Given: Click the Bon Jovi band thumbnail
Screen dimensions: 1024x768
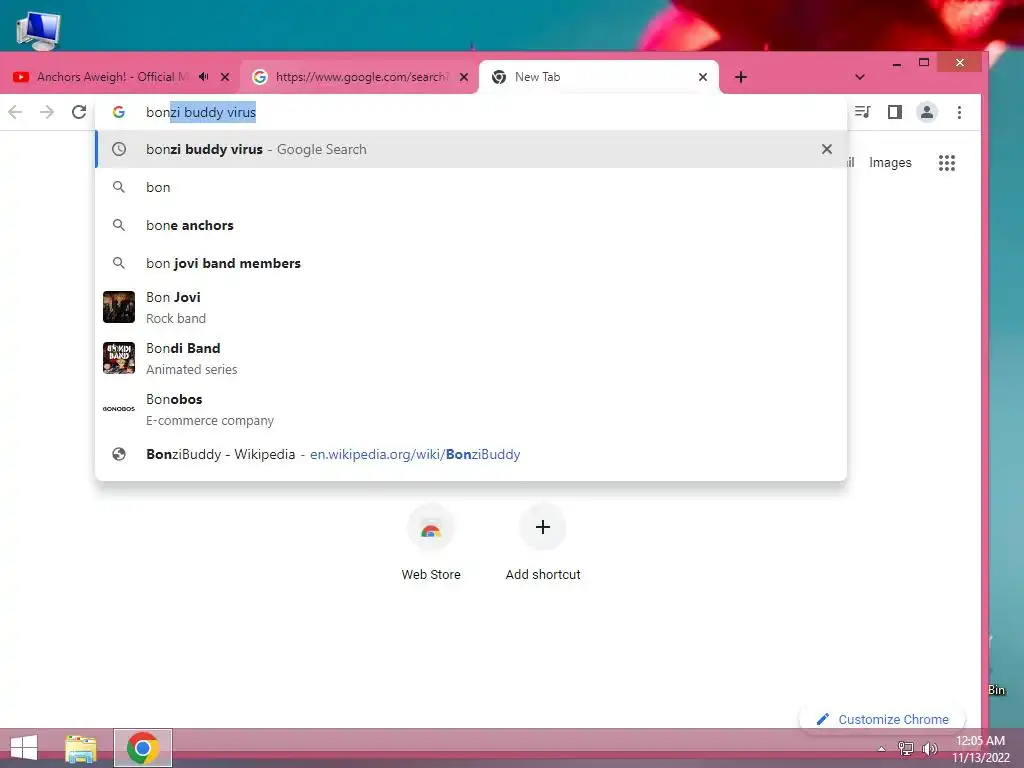Looking at the screenshot, I should point(119,307).
